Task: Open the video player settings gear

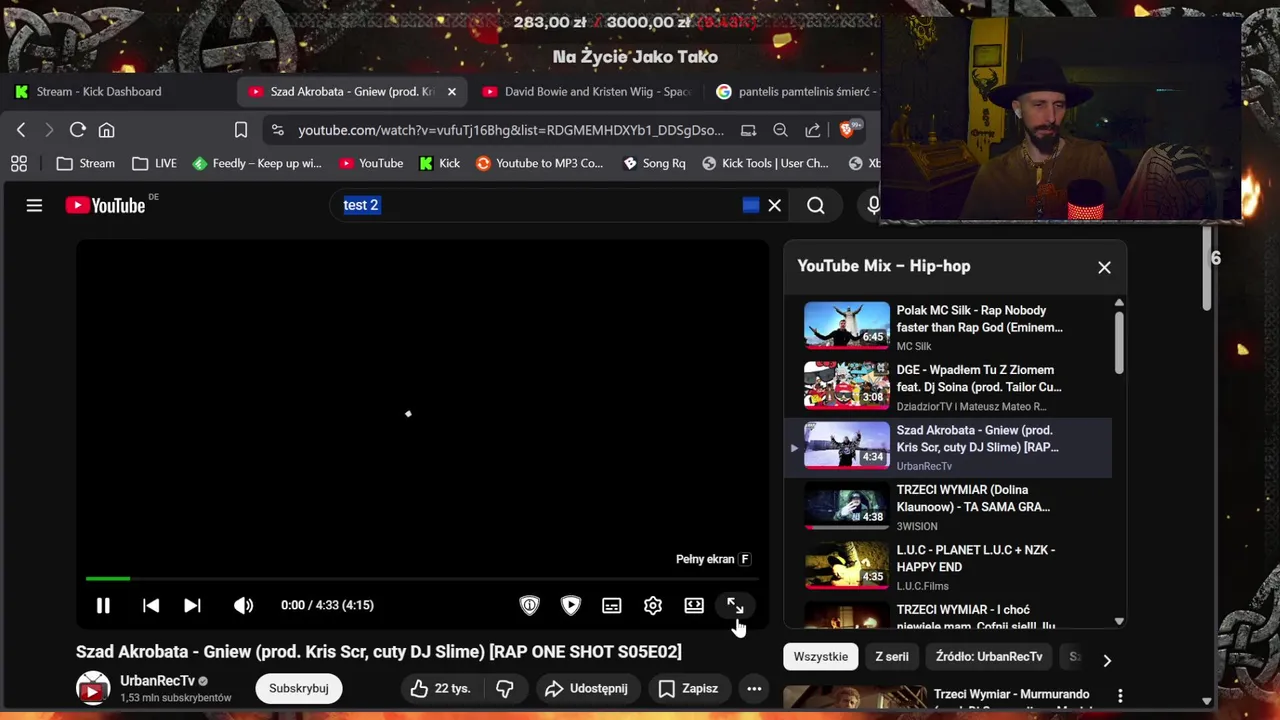Action: [653, 605]
